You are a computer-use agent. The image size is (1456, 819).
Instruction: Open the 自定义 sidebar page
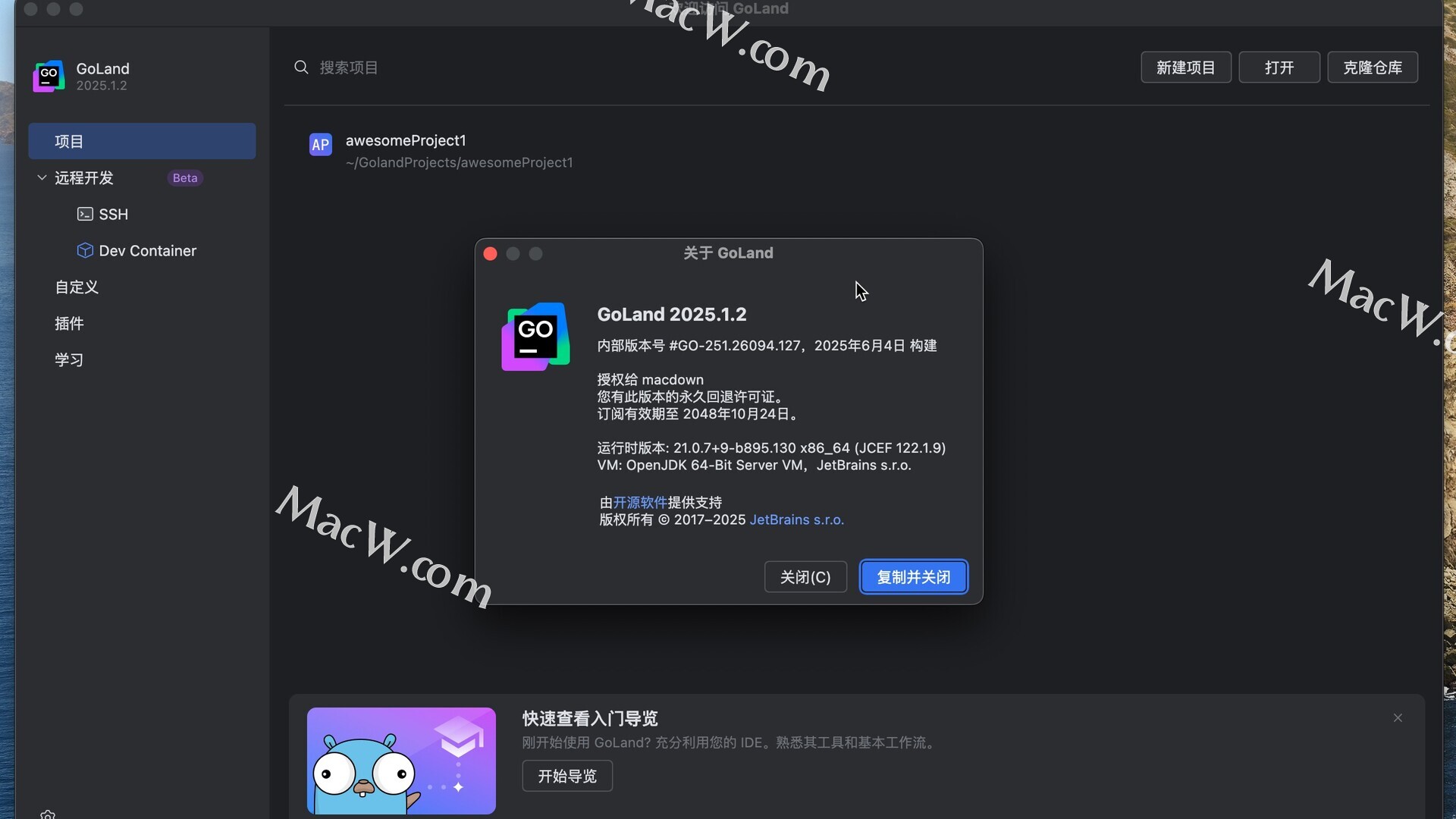77,287
